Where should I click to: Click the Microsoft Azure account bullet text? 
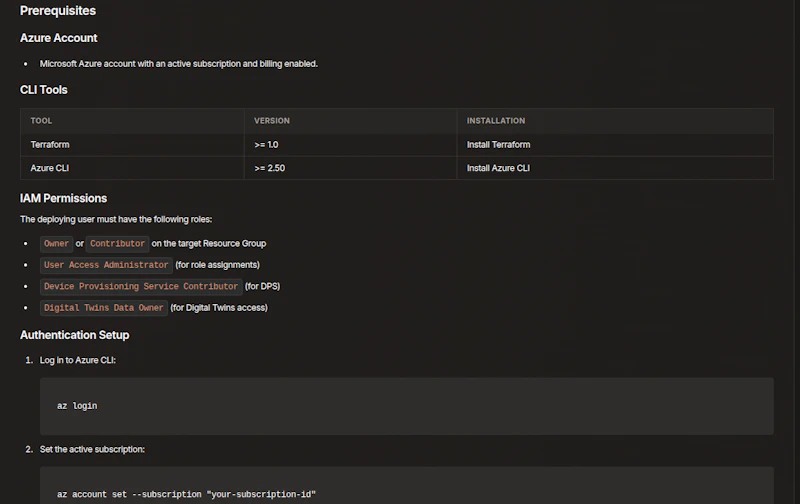pos(179,64)
